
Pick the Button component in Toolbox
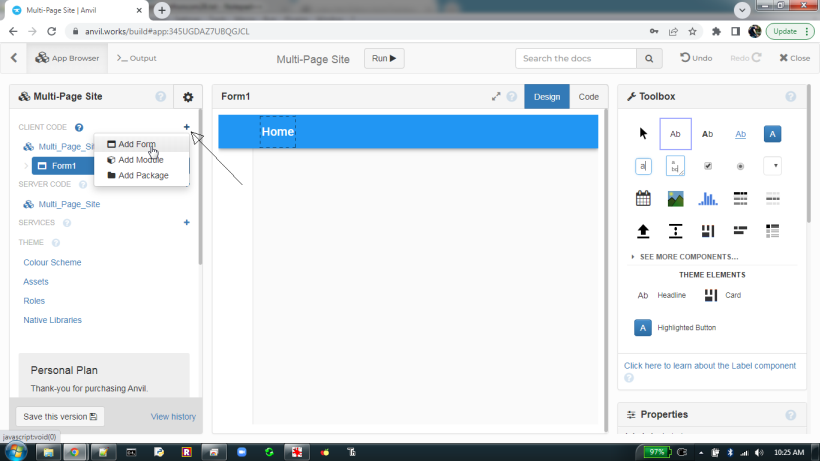click(772, 134)
